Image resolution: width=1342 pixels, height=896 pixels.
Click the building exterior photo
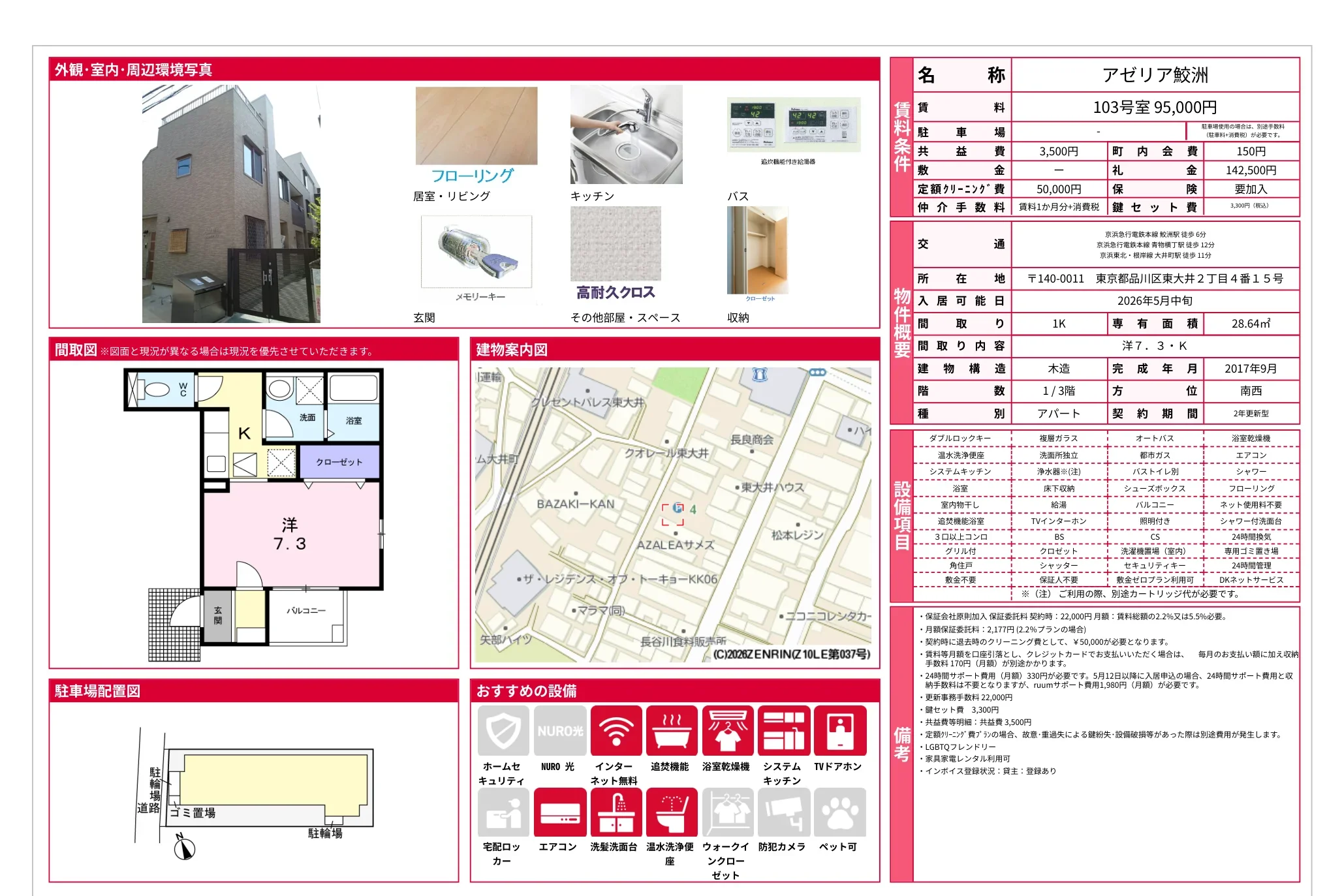click(x=231, y=204)
